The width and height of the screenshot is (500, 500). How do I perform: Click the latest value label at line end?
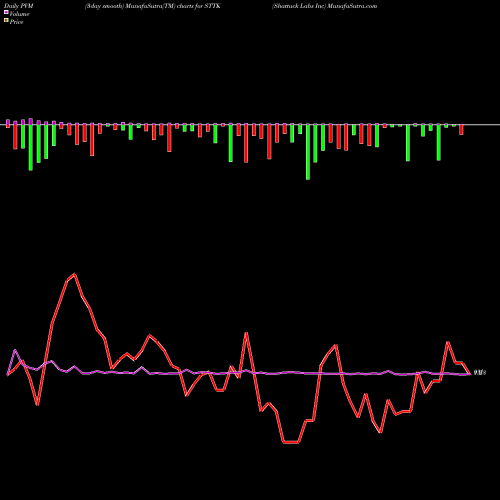480,372
